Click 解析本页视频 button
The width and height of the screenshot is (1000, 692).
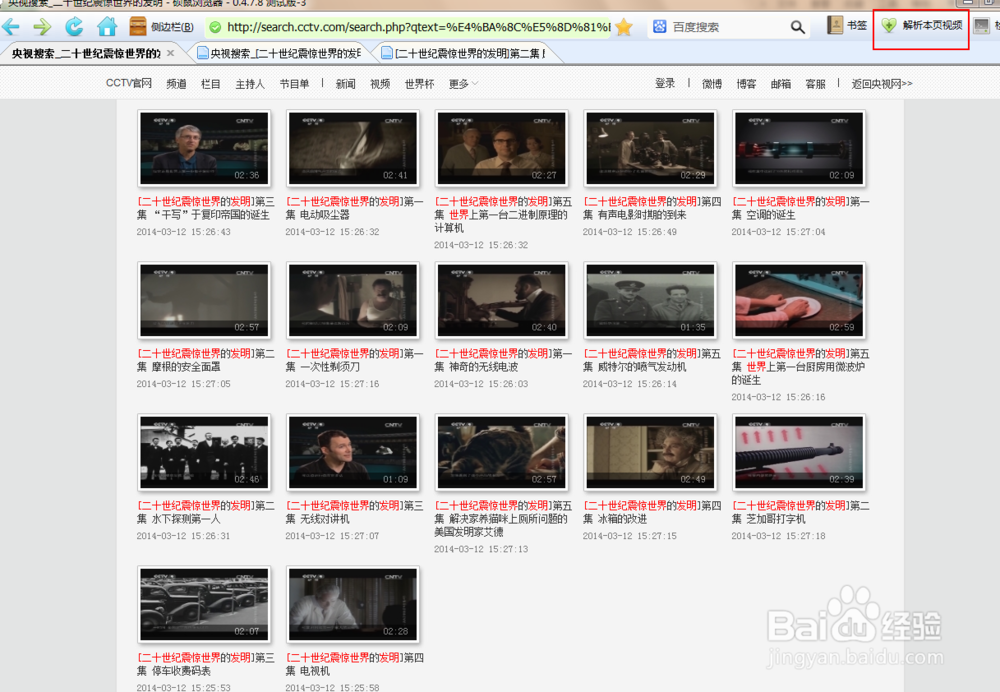point(922,26)
